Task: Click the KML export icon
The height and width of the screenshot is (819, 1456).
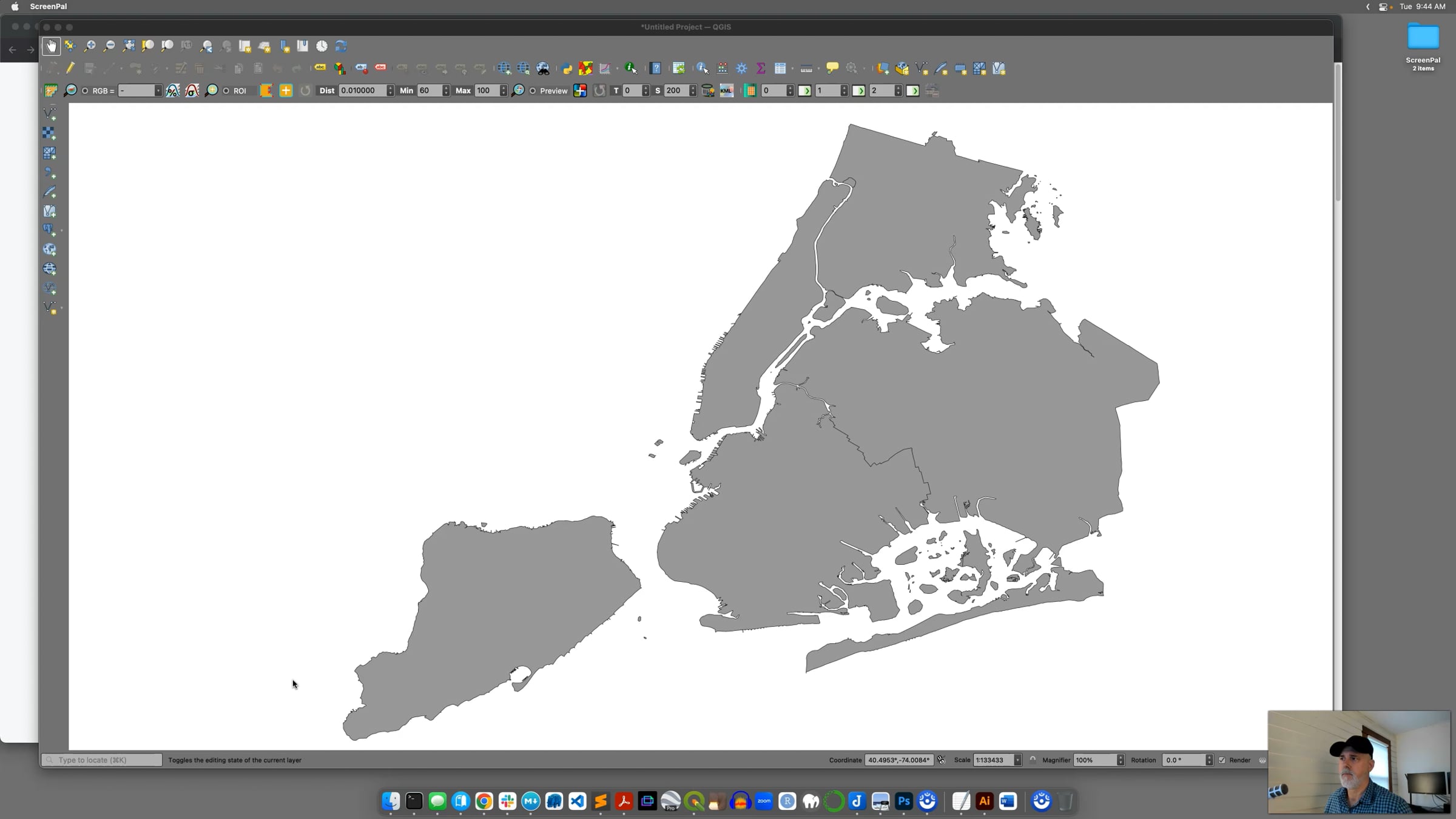Action: [726, 91]
